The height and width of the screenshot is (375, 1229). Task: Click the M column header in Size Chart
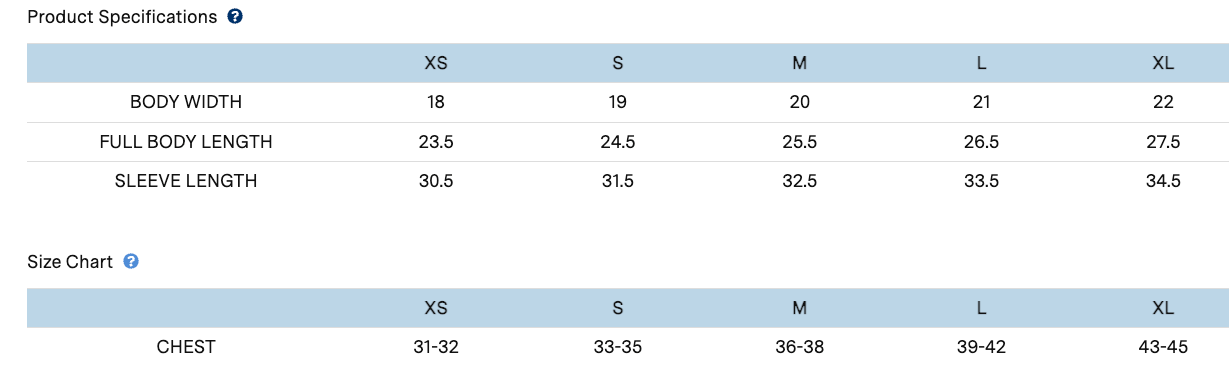(799, 308)
